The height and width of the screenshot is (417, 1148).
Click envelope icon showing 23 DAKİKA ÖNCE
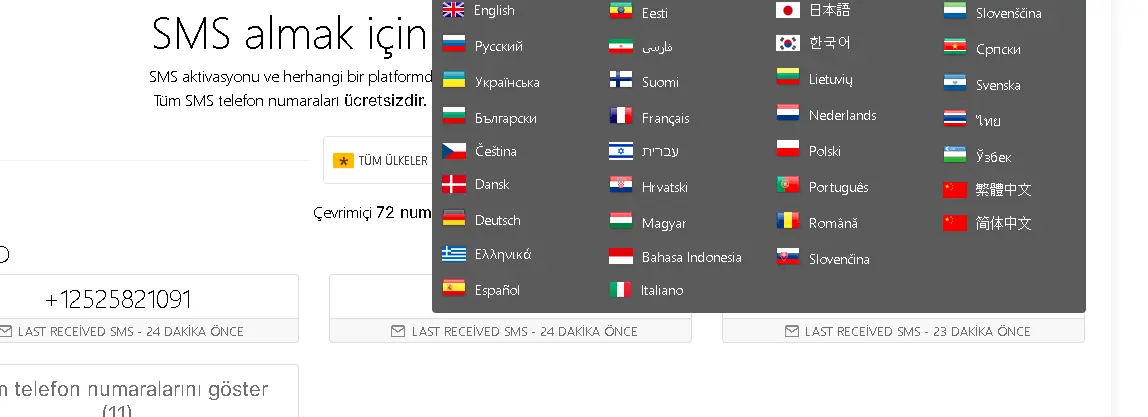pyautogui.click(x=791, y=331)
